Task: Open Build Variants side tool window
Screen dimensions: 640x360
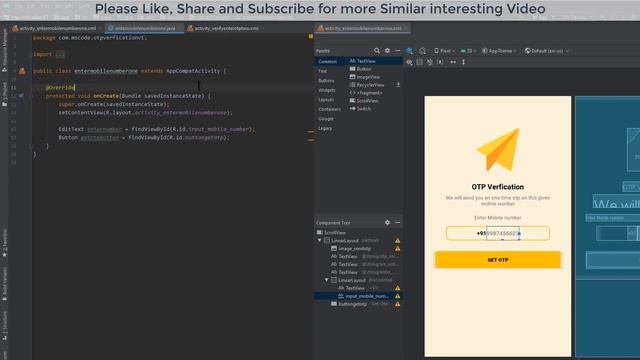Action: tap(4, 284)
